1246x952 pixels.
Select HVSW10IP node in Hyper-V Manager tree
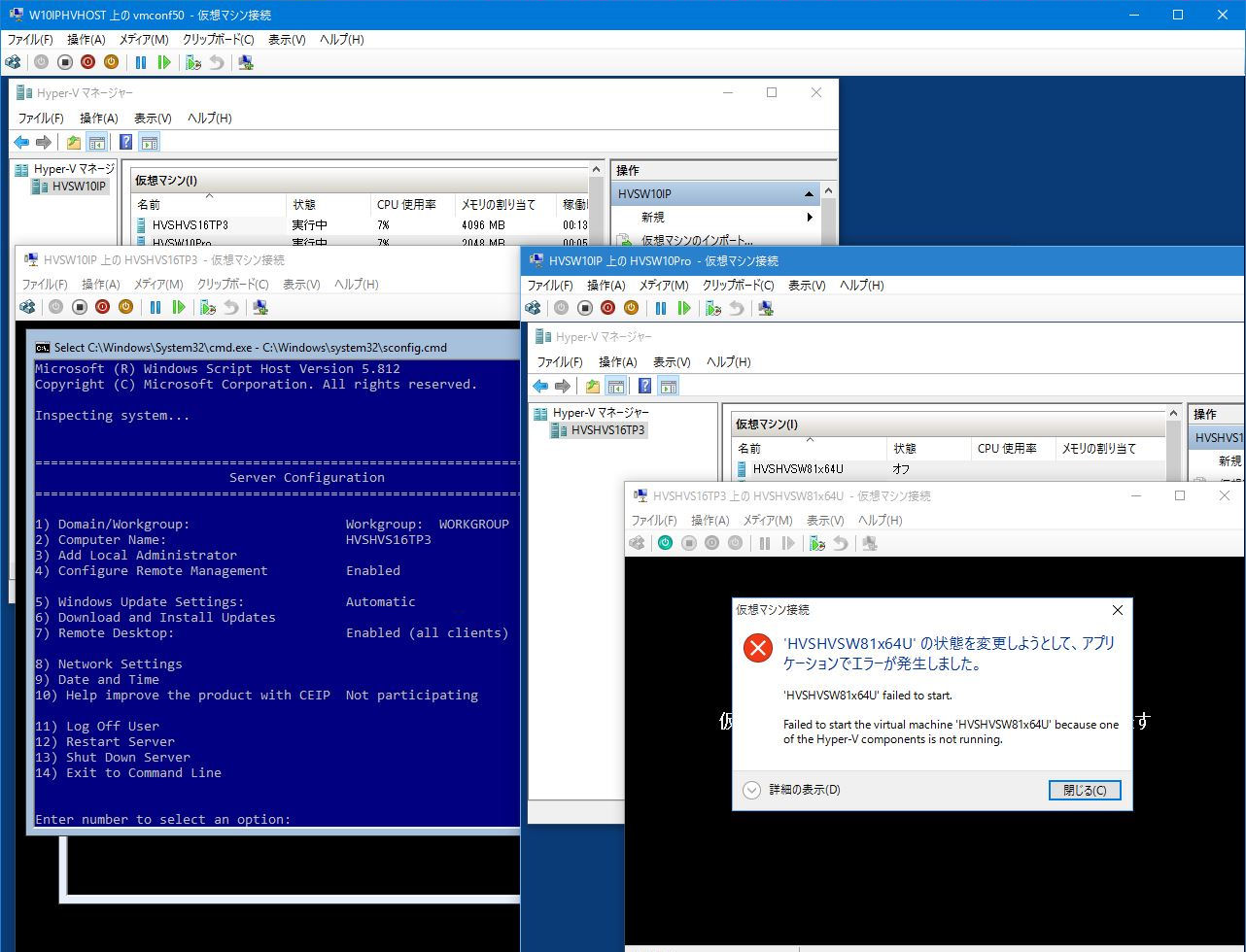pos(79,187)
